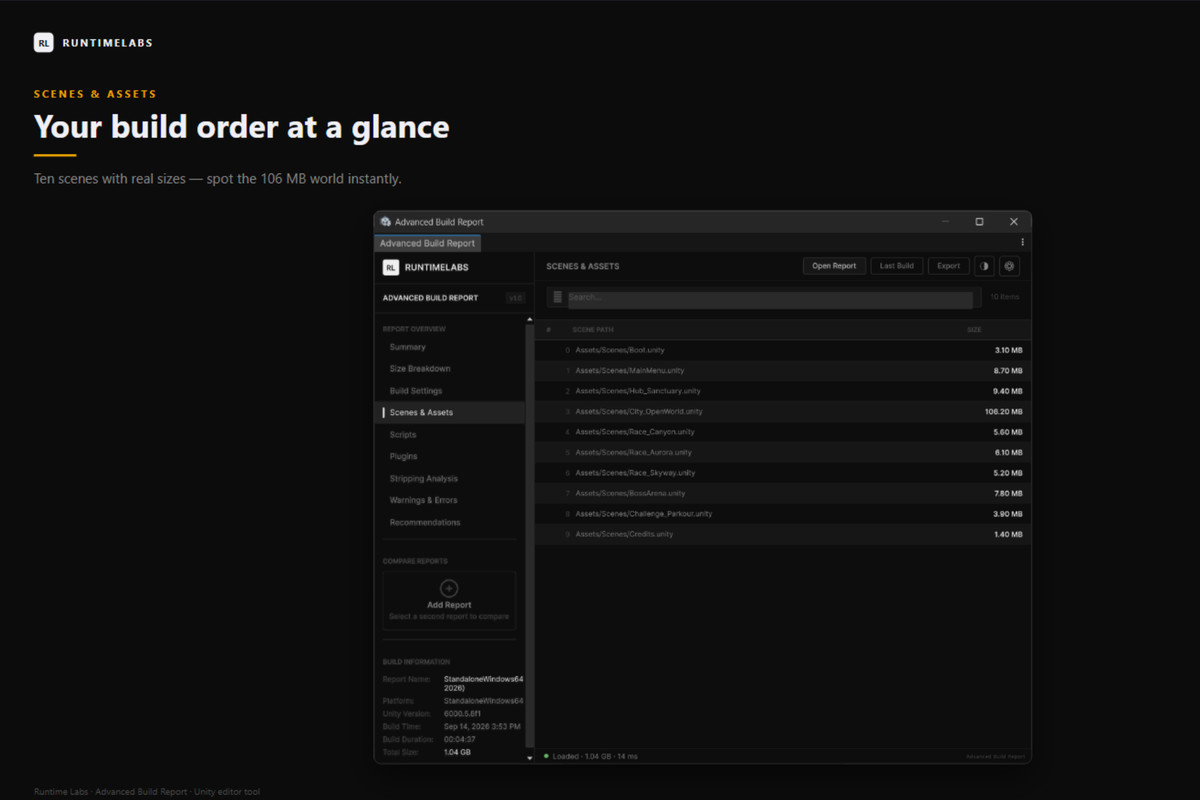Select the Advanced Build Report tab

427,243
